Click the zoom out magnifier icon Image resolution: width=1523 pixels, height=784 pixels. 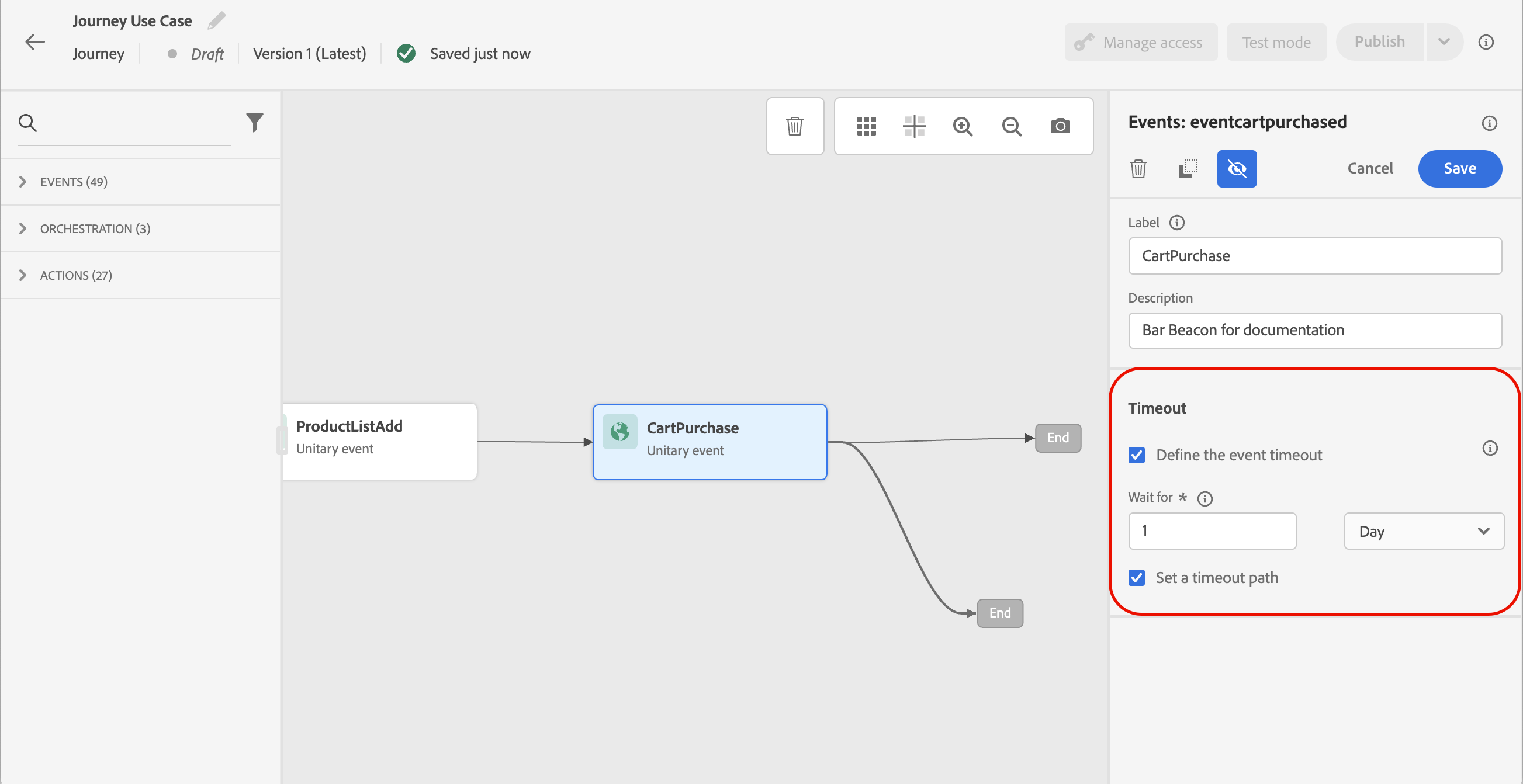coord(1012,126)
